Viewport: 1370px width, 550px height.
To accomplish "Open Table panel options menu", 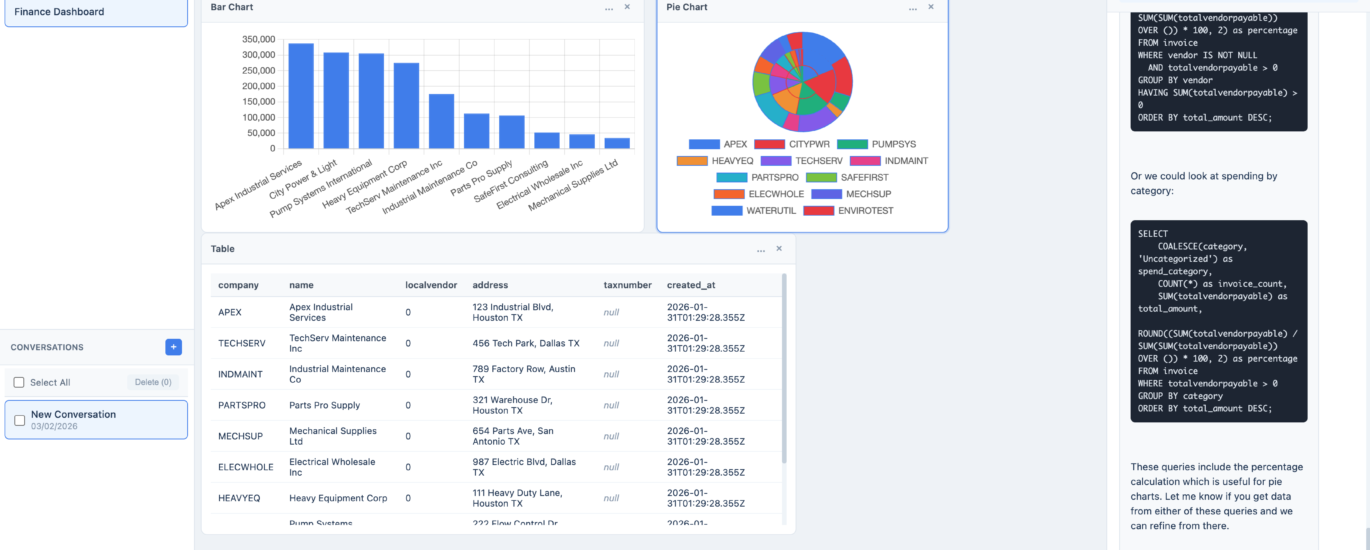I will 761,249.
